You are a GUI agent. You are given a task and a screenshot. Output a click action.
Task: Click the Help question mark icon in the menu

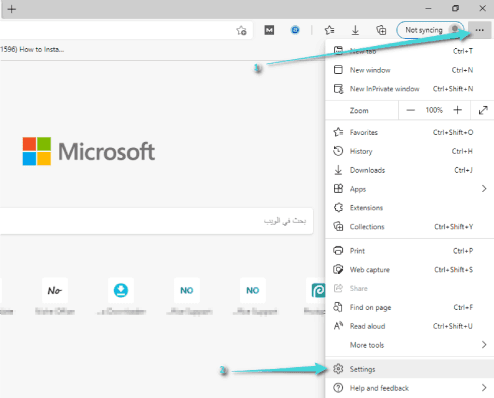(338, 388)
